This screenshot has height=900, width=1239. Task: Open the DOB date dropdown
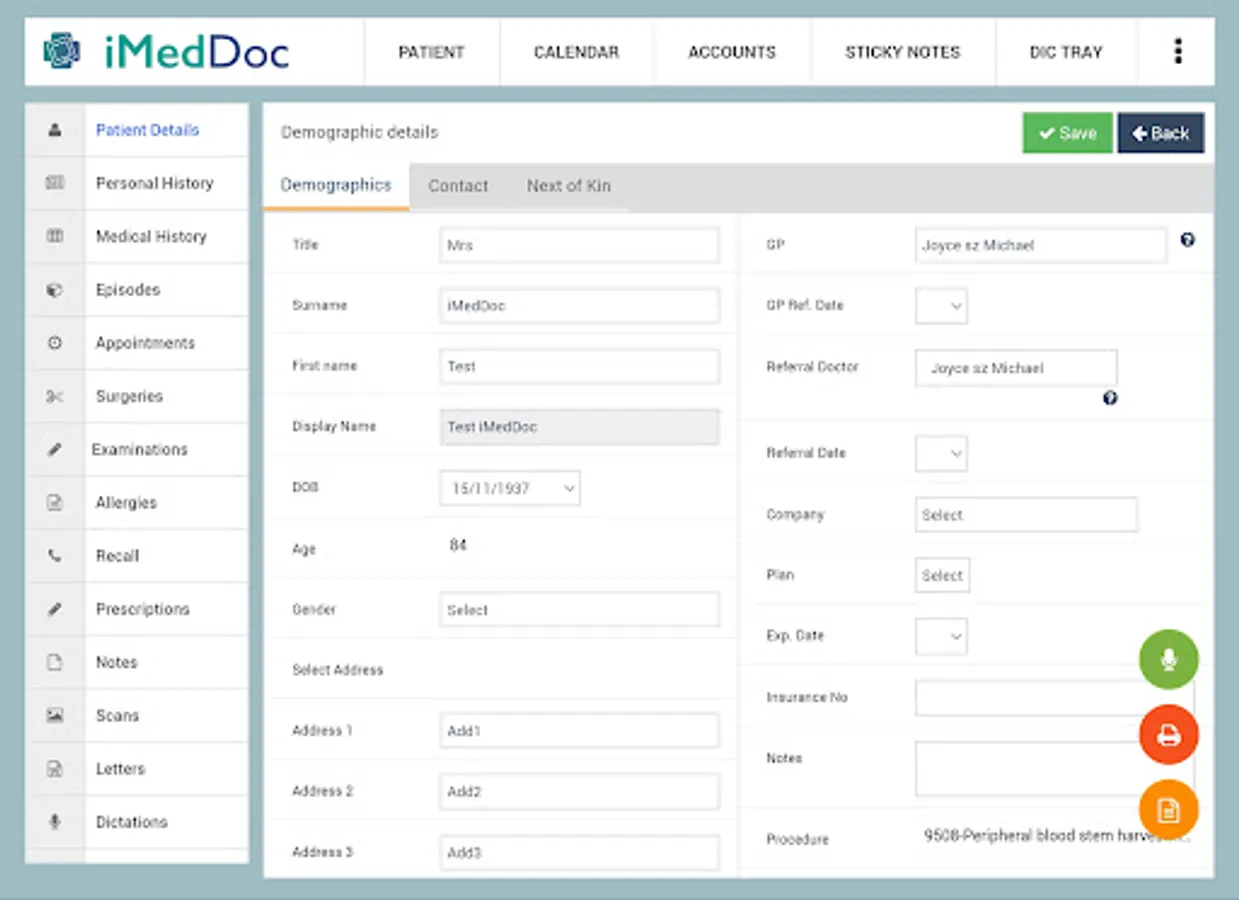tap(510, 488)
